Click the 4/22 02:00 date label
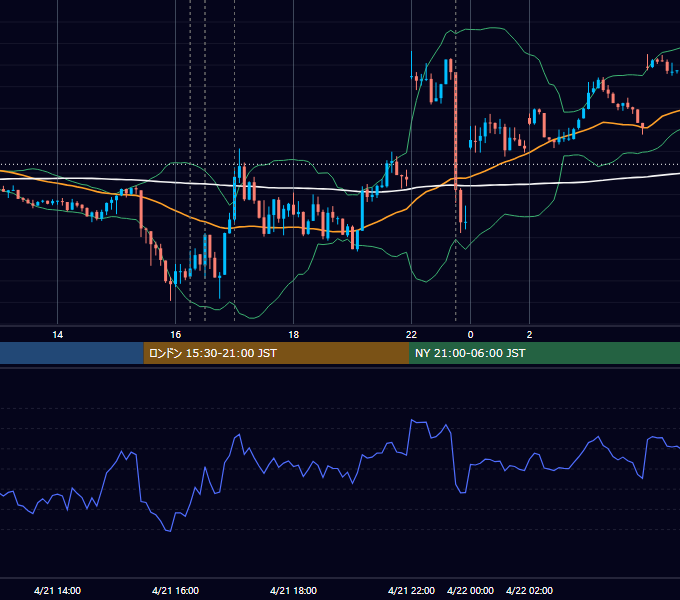 pyautogui.click(x=529, y=590)
